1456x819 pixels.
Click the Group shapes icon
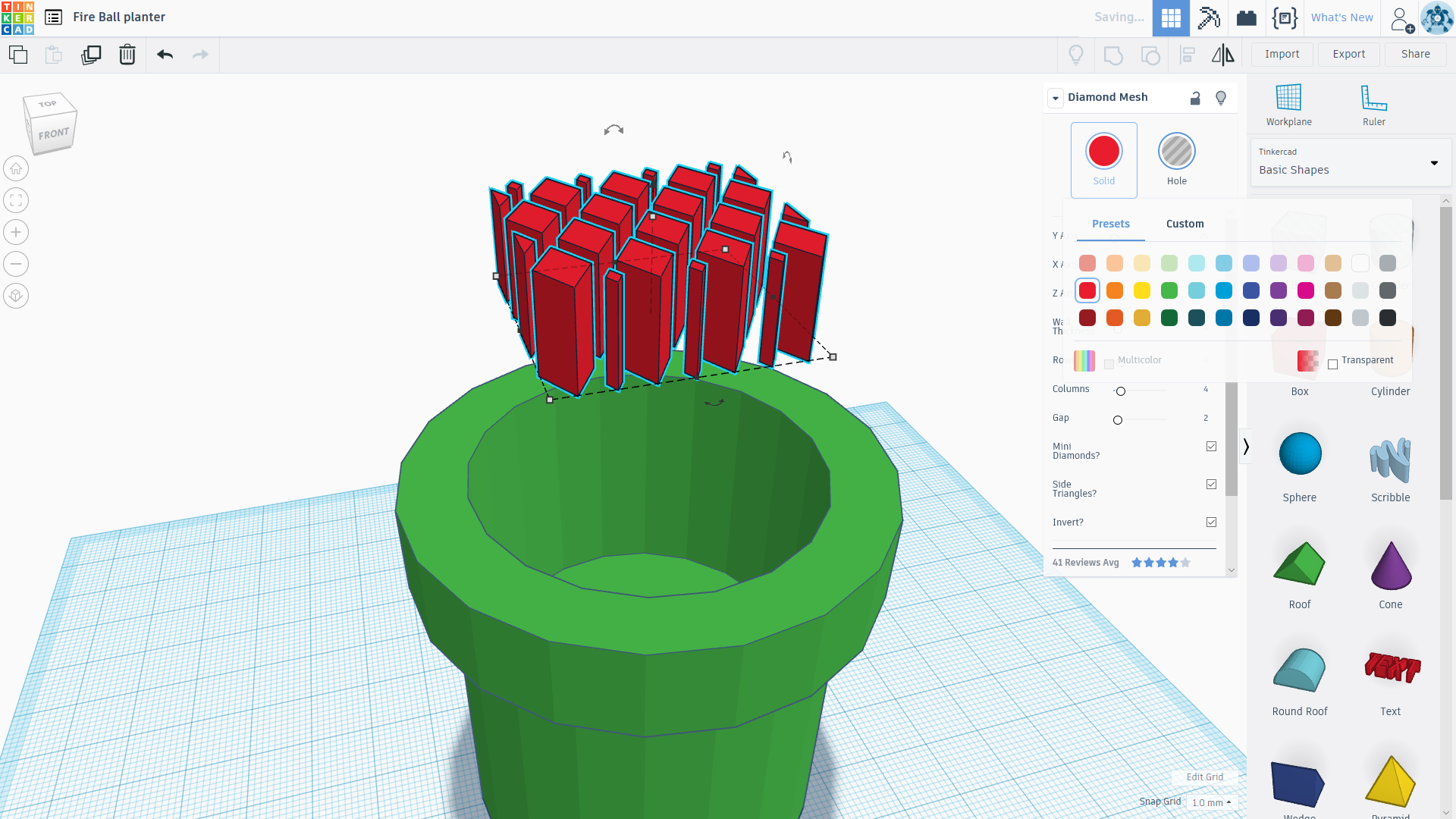pyautogui.click(x=1113, y=55)
